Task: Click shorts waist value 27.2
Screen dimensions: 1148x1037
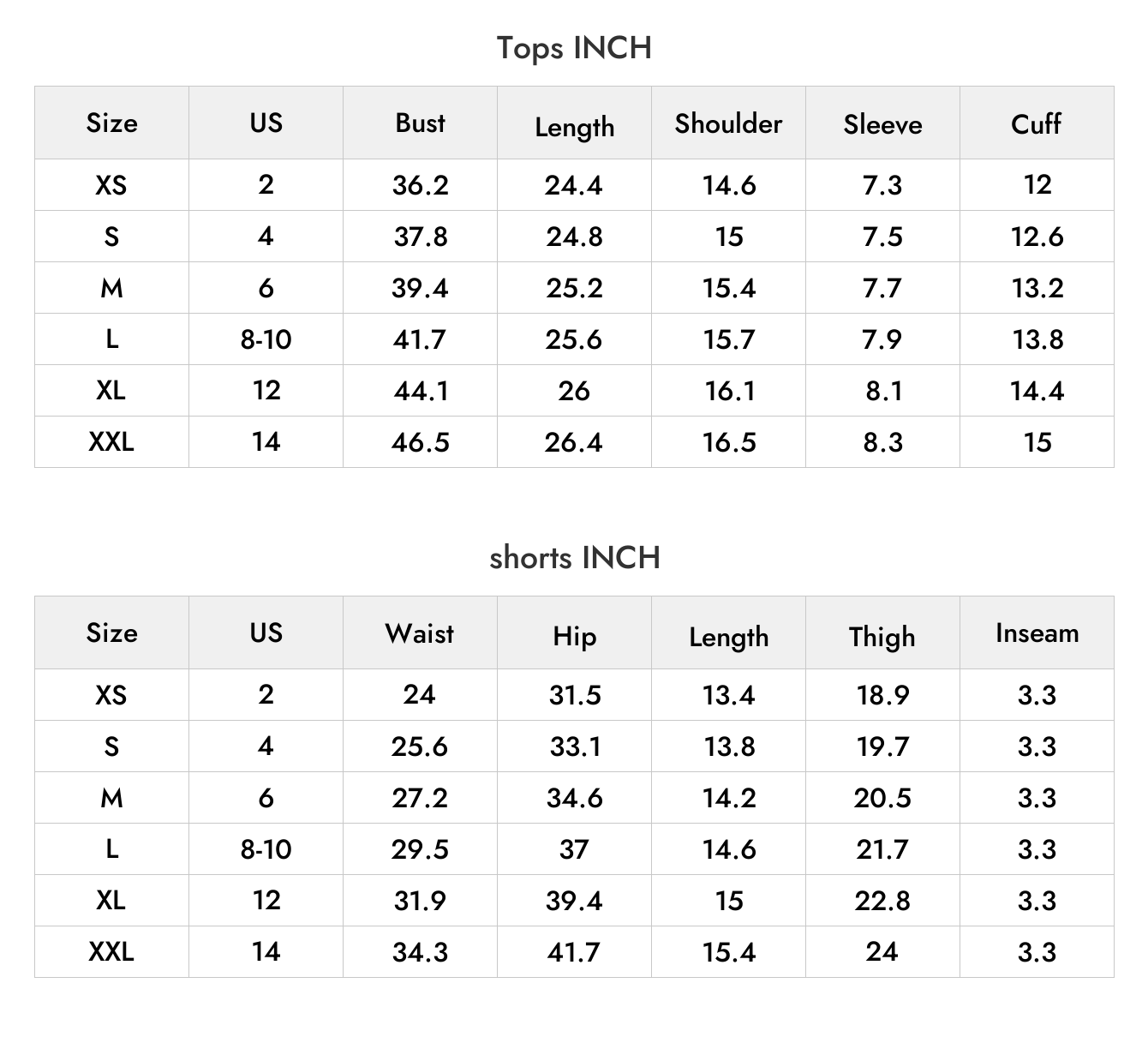Action: coord(420,798)
